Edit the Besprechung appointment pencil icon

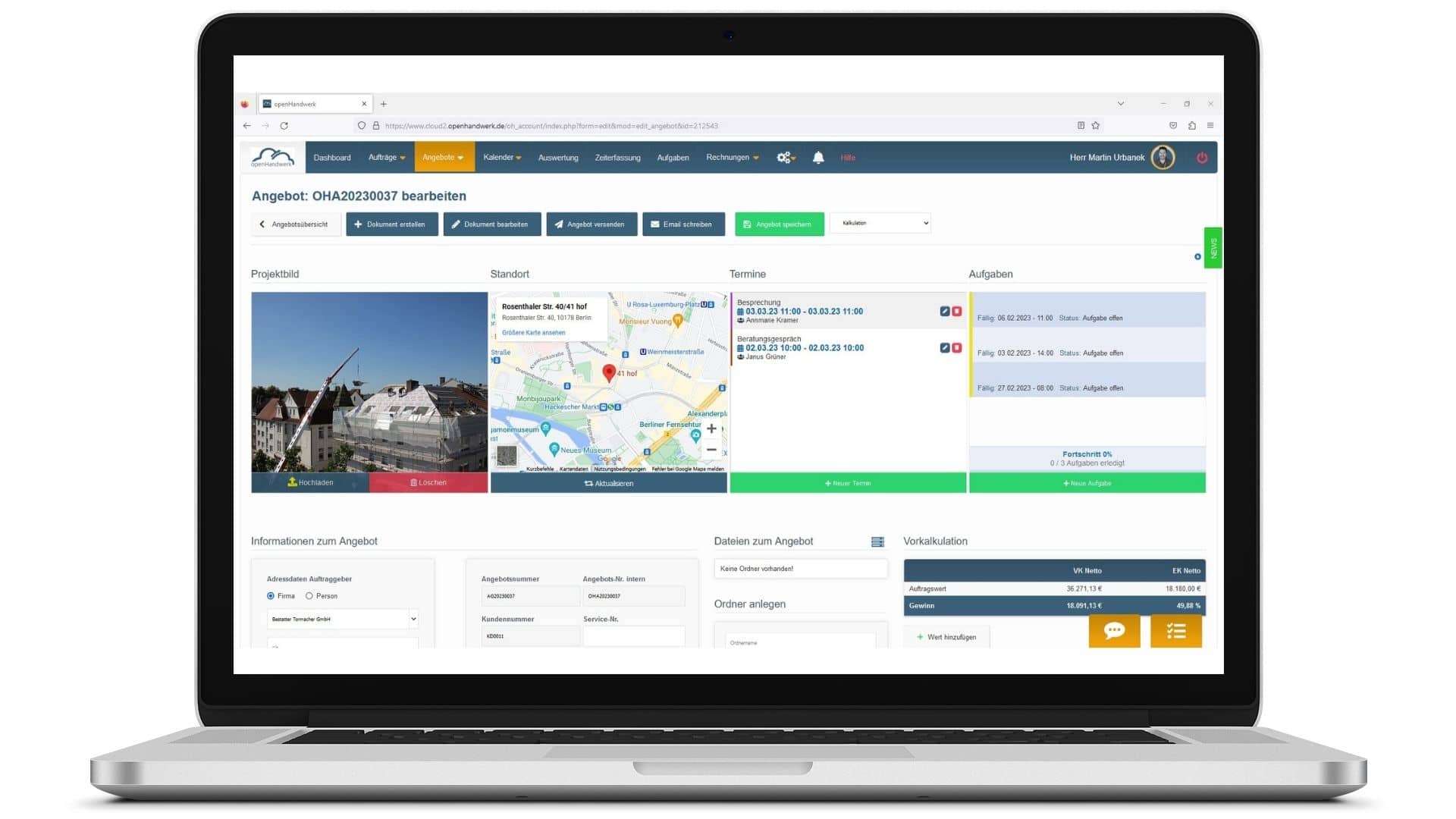click(945, 312)
